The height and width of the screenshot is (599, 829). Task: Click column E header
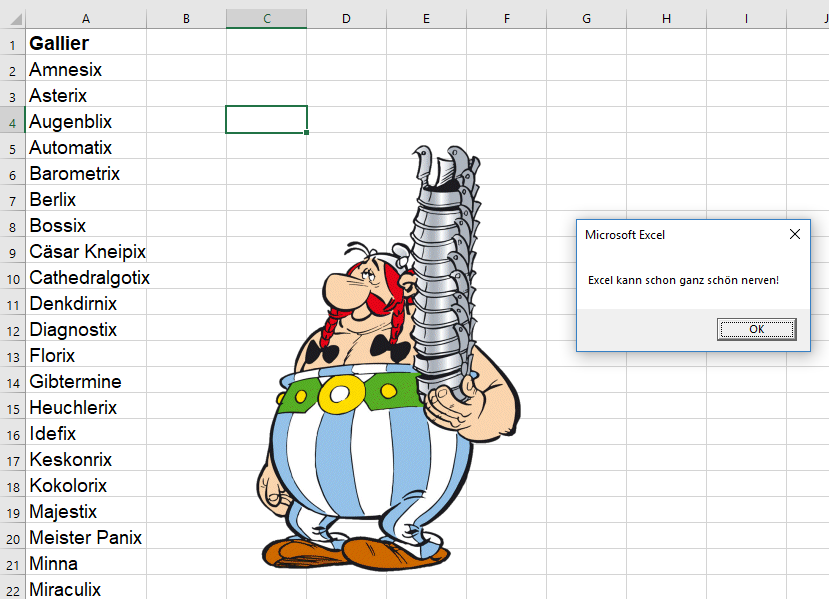tap(426, 18)
